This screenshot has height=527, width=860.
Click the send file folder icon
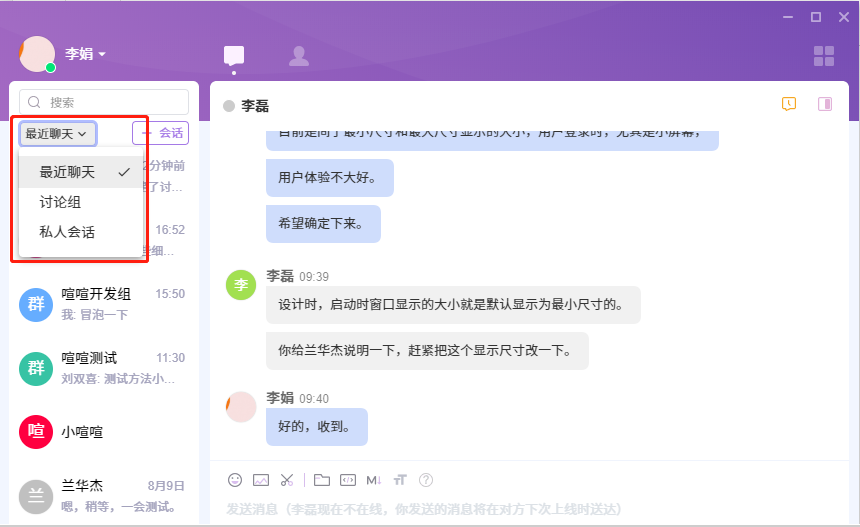[x=321, y=480]
